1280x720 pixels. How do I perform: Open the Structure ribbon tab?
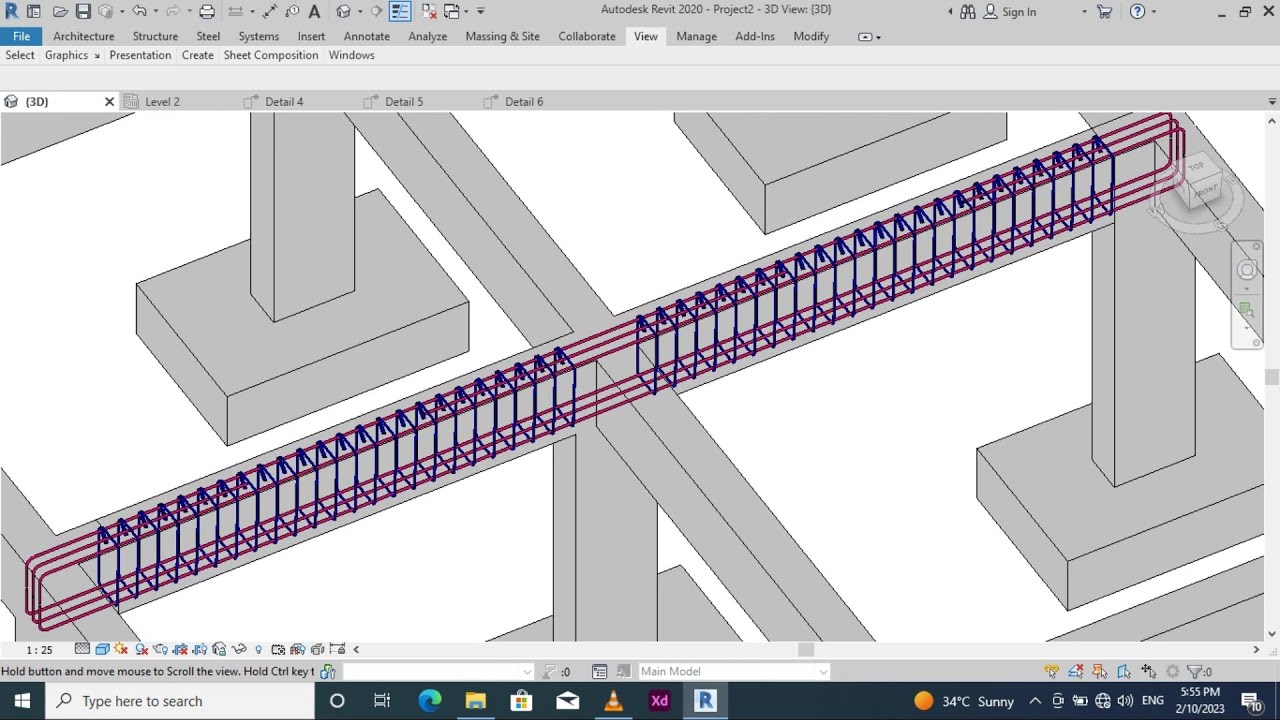155,36
